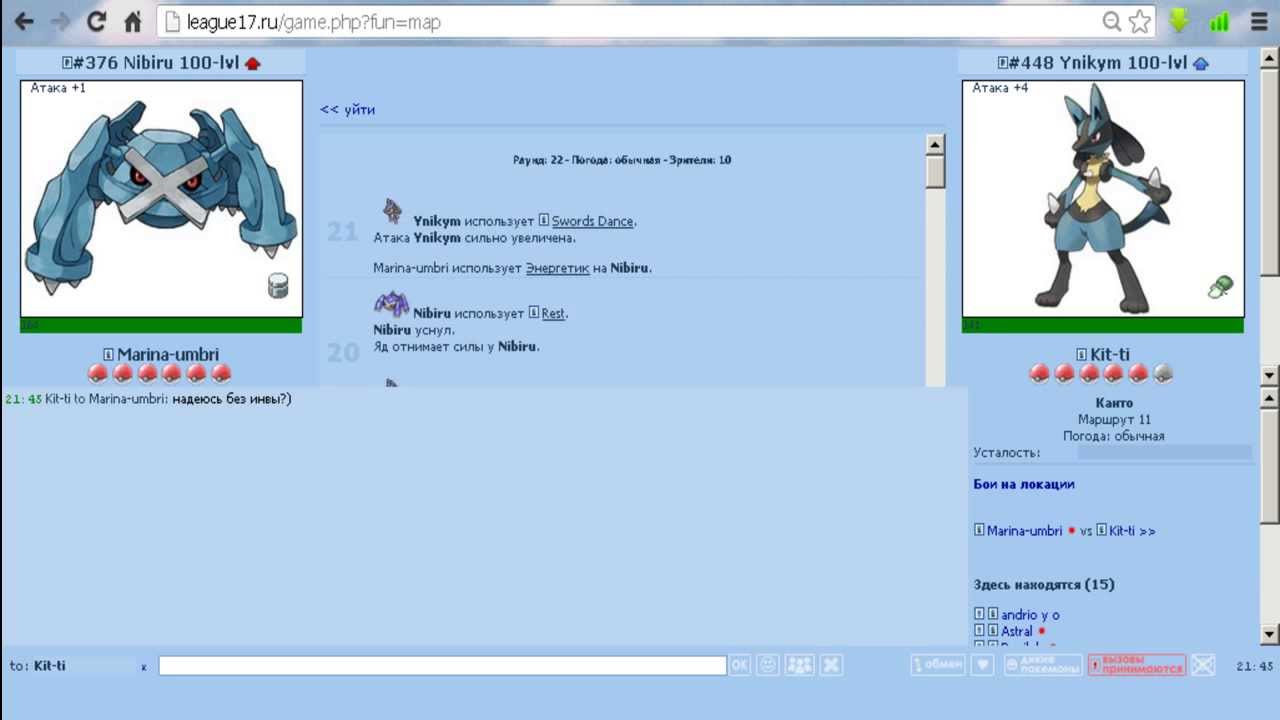Open the Rest move link
The image size is (1280, 720).
(x=553, y=313)
